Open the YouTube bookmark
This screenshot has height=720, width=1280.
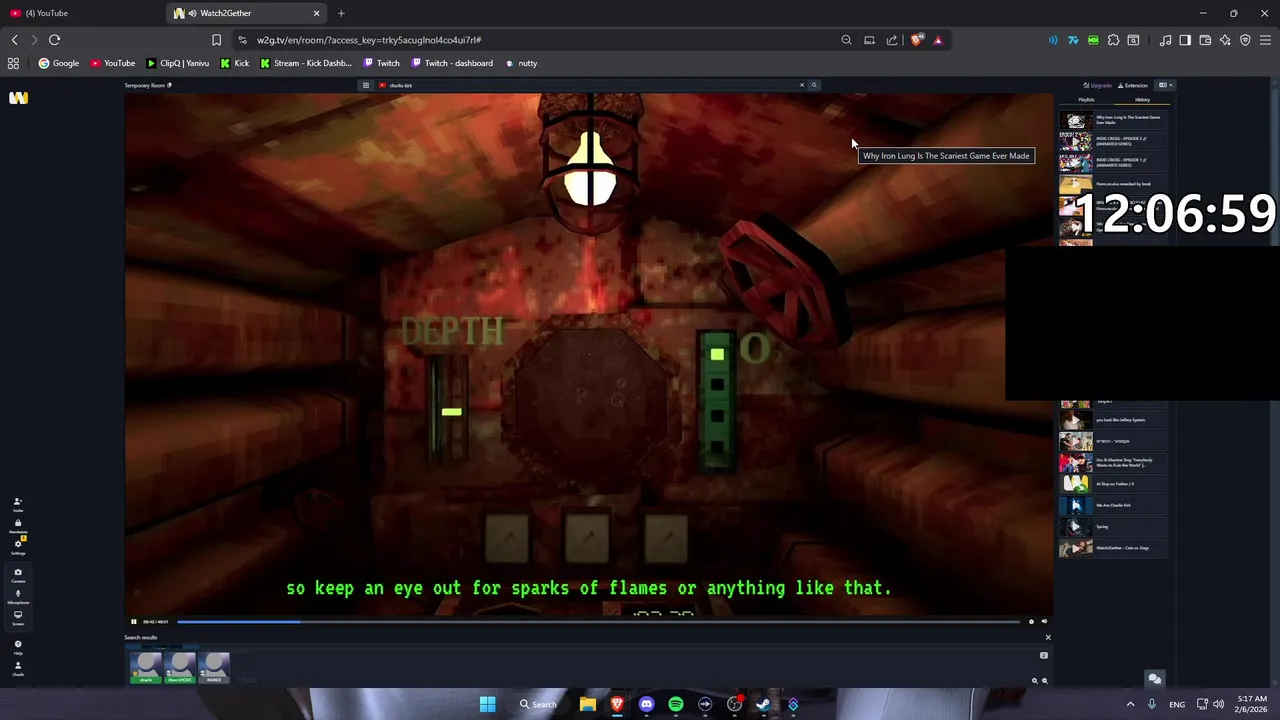point(113,63)
